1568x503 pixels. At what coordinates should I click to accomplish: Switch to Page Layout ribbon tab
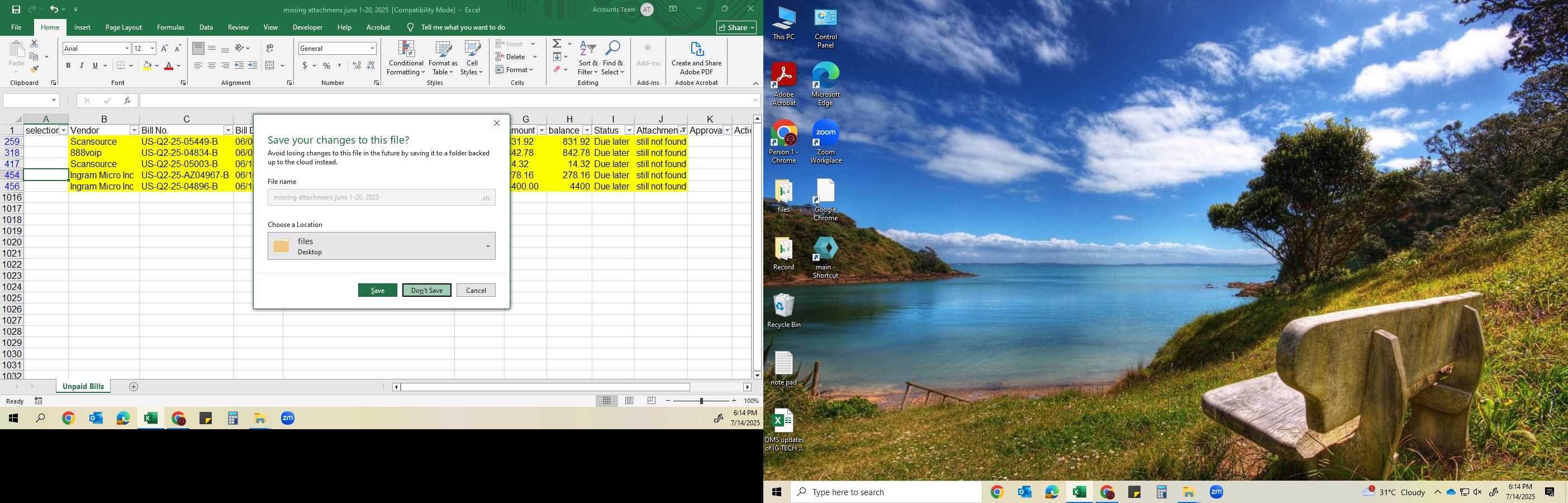coord(123,27)
